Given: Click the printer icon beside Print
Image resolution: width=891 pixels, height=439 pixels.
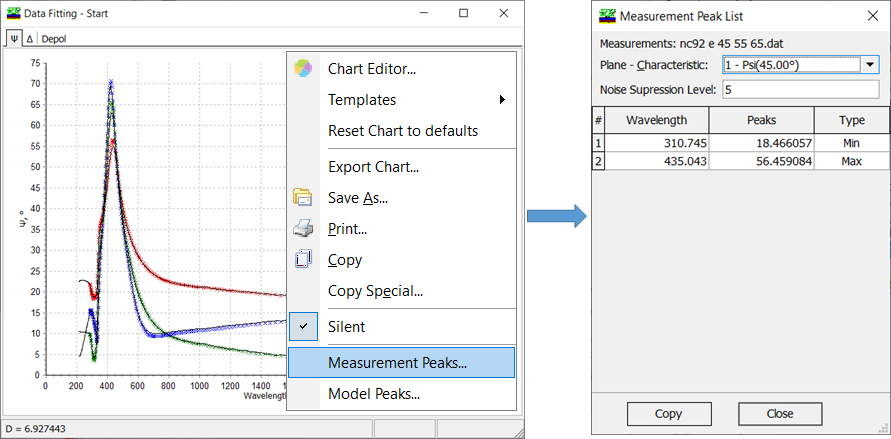Looking at the screenshot, I should tap(303, 229).
